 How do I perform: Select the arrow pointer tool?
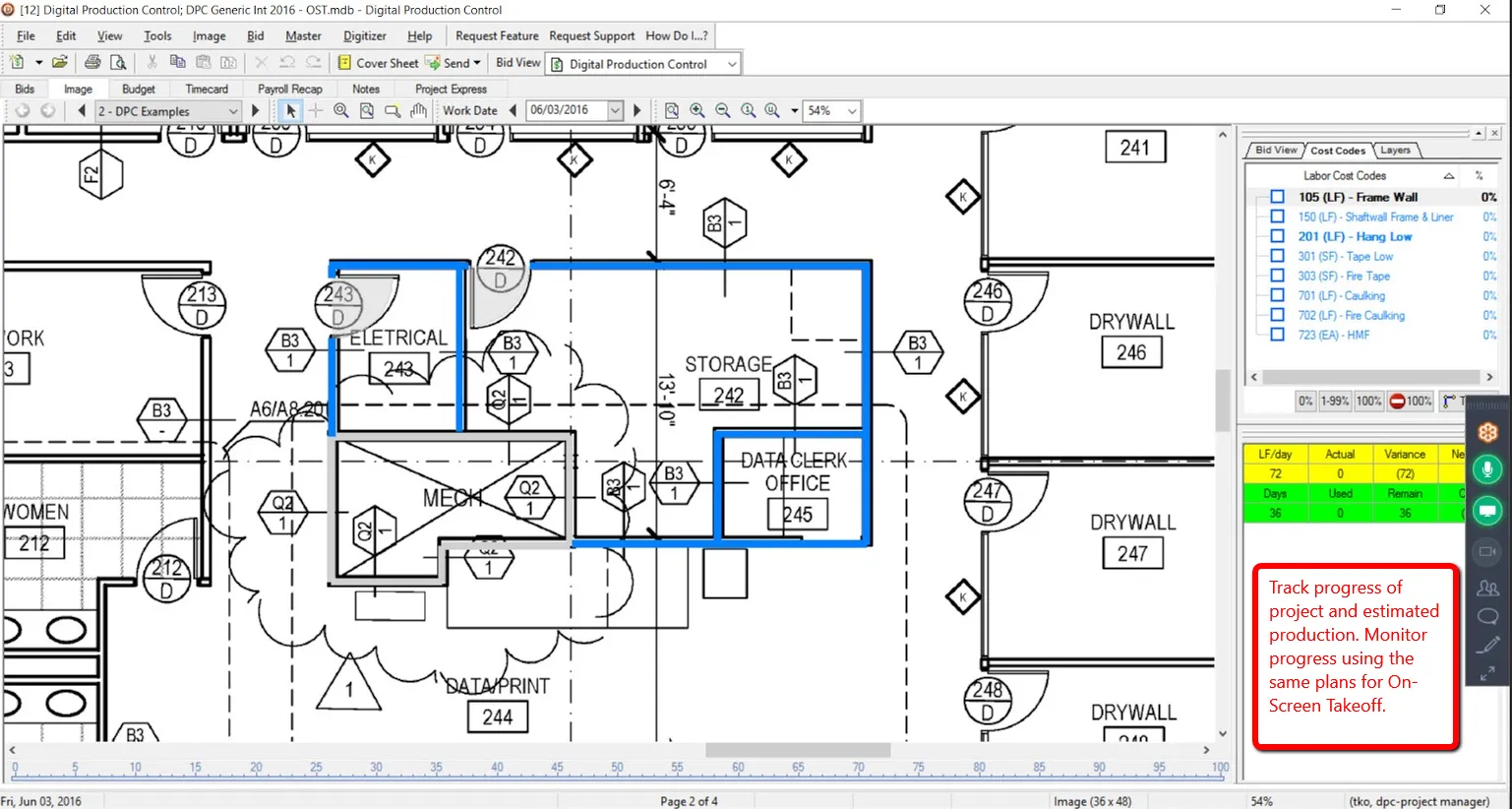tap(290, 110)
